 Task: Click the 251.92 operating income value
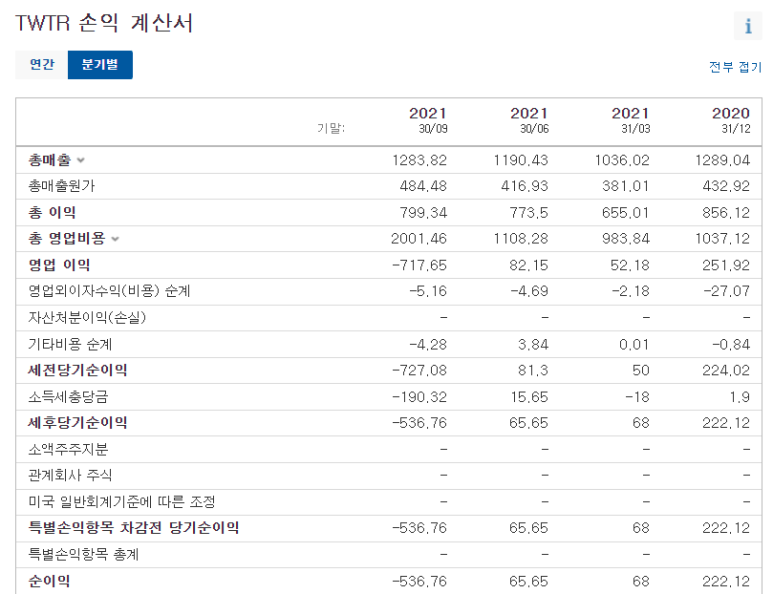[727, 266]
